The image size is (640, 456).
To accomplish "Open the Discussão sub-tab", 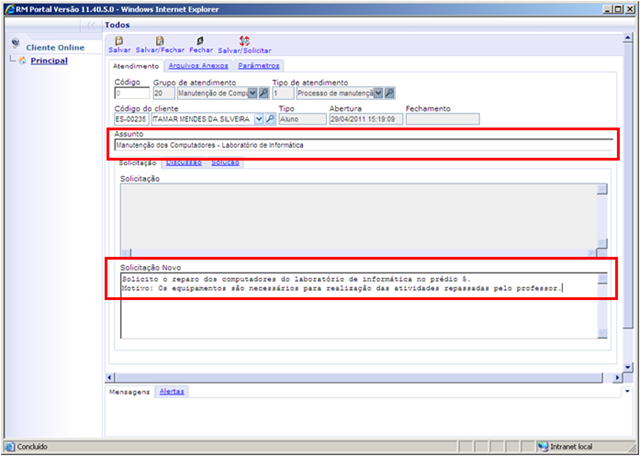I will coord(184,162).
